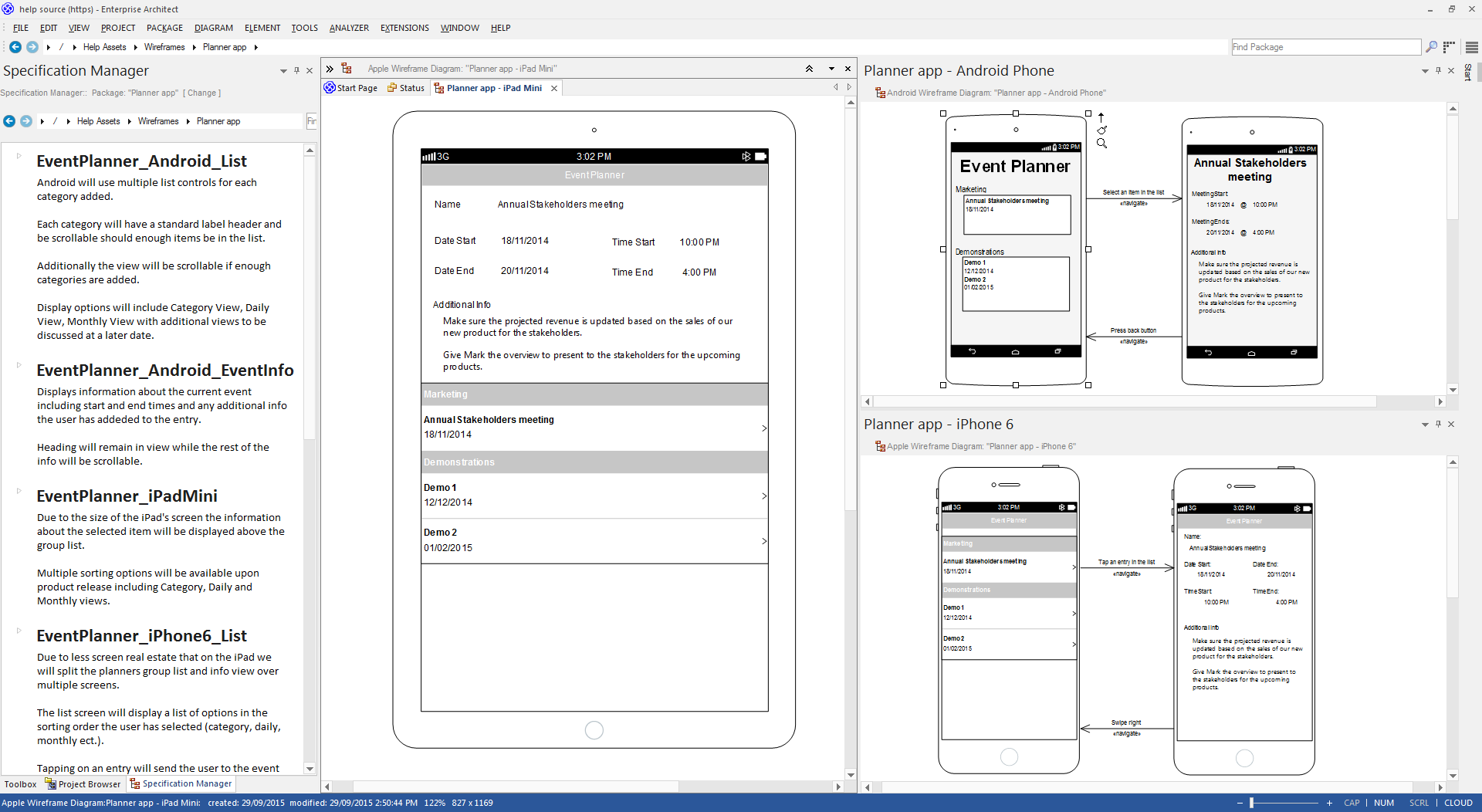Click the Find Package magnifier search icon
Viewport: 1482px width, 812px height.
[x=1431, y=47]
